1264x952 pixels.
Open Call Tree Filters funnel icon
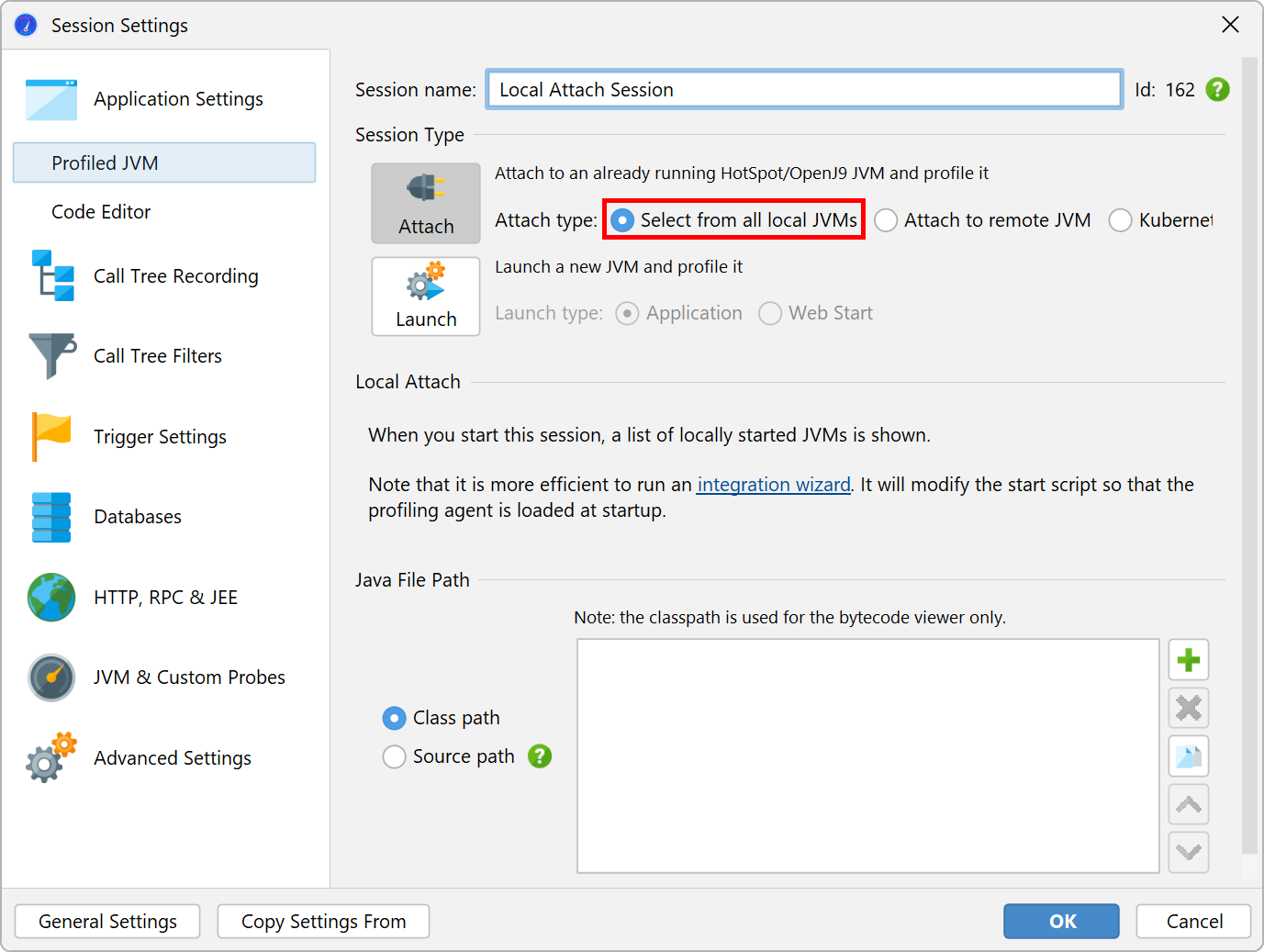pos(52,355)
